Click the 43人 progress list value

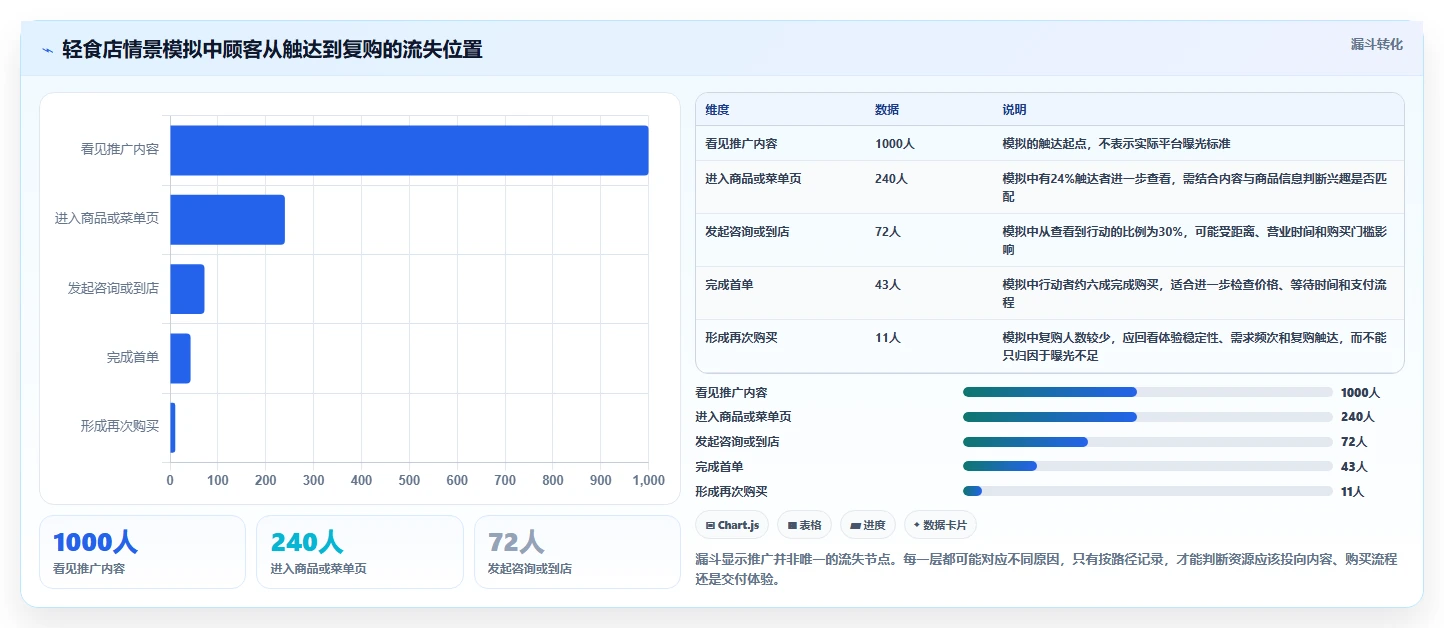point(1354,467)
